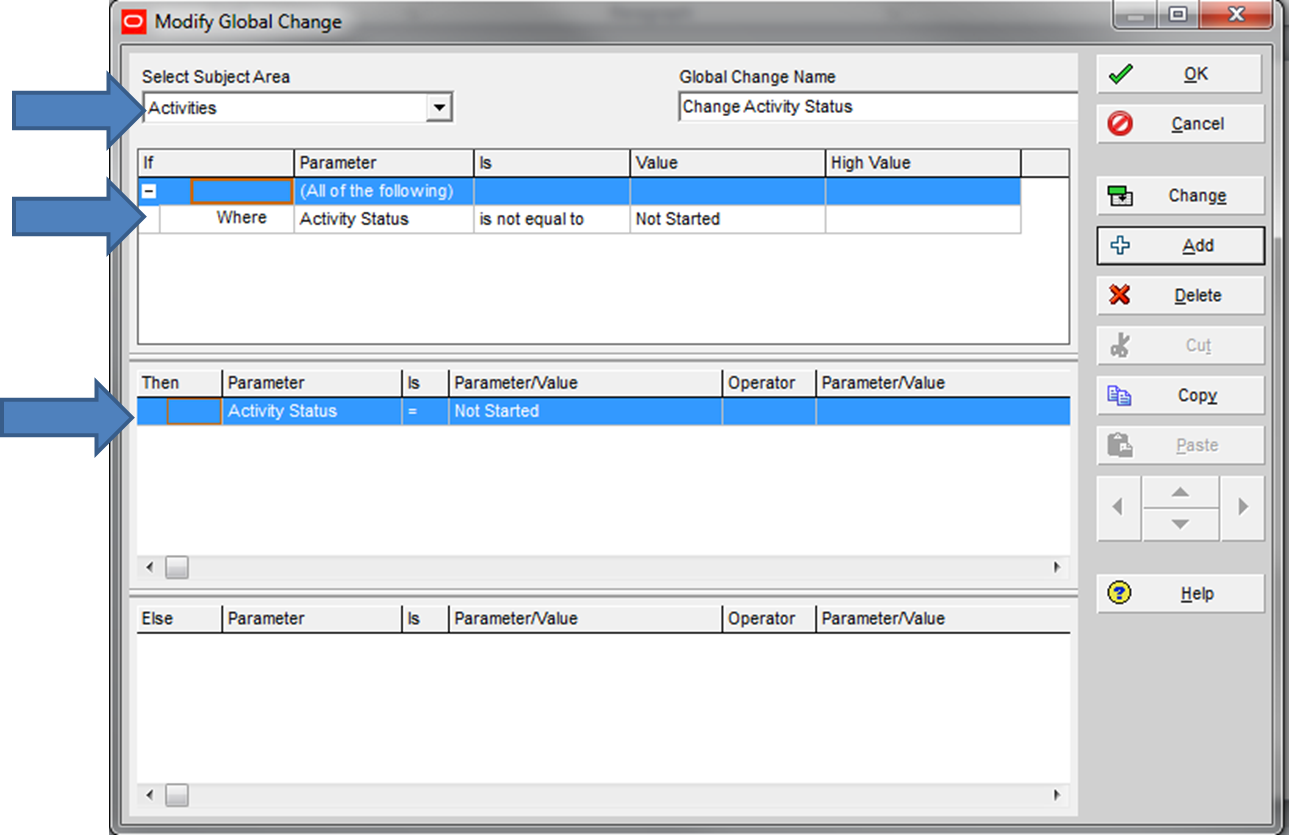Click the red X Delete icon
Viewport: 1289px width, 835px height.
point(1121,295)
